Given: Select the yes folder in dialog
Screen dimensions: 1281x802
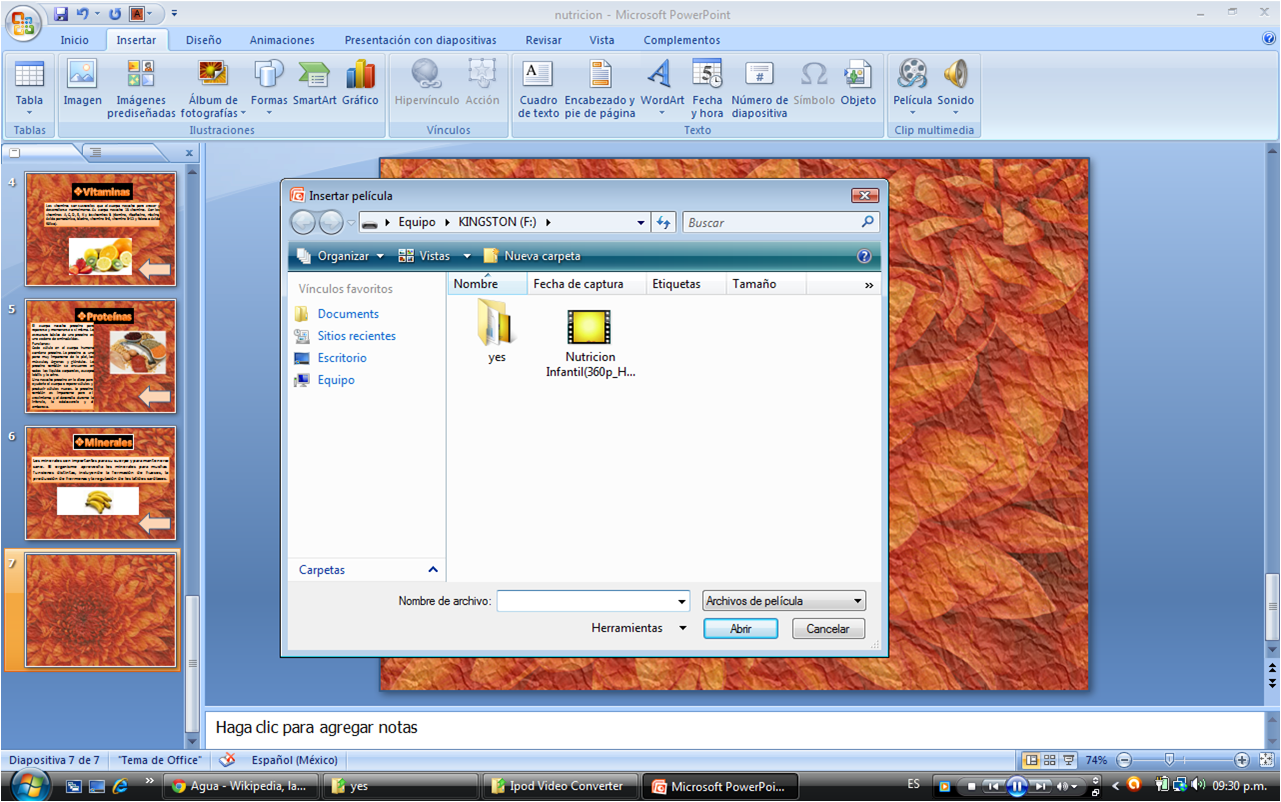Looking at the screenshot, I should tap(497, 332).
